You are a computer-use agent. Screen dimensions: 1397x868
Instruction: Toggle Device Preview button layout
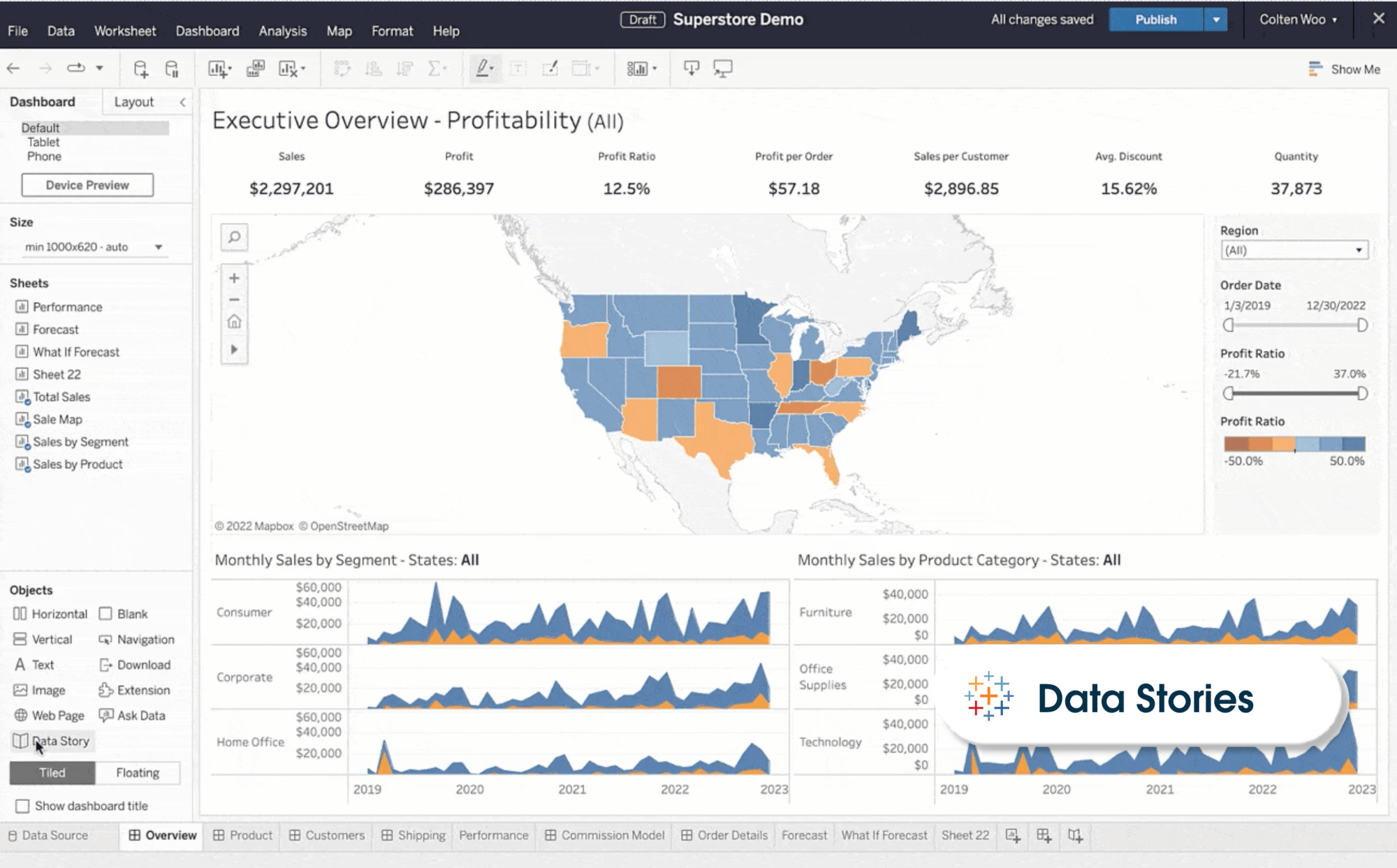coord(88,185)
